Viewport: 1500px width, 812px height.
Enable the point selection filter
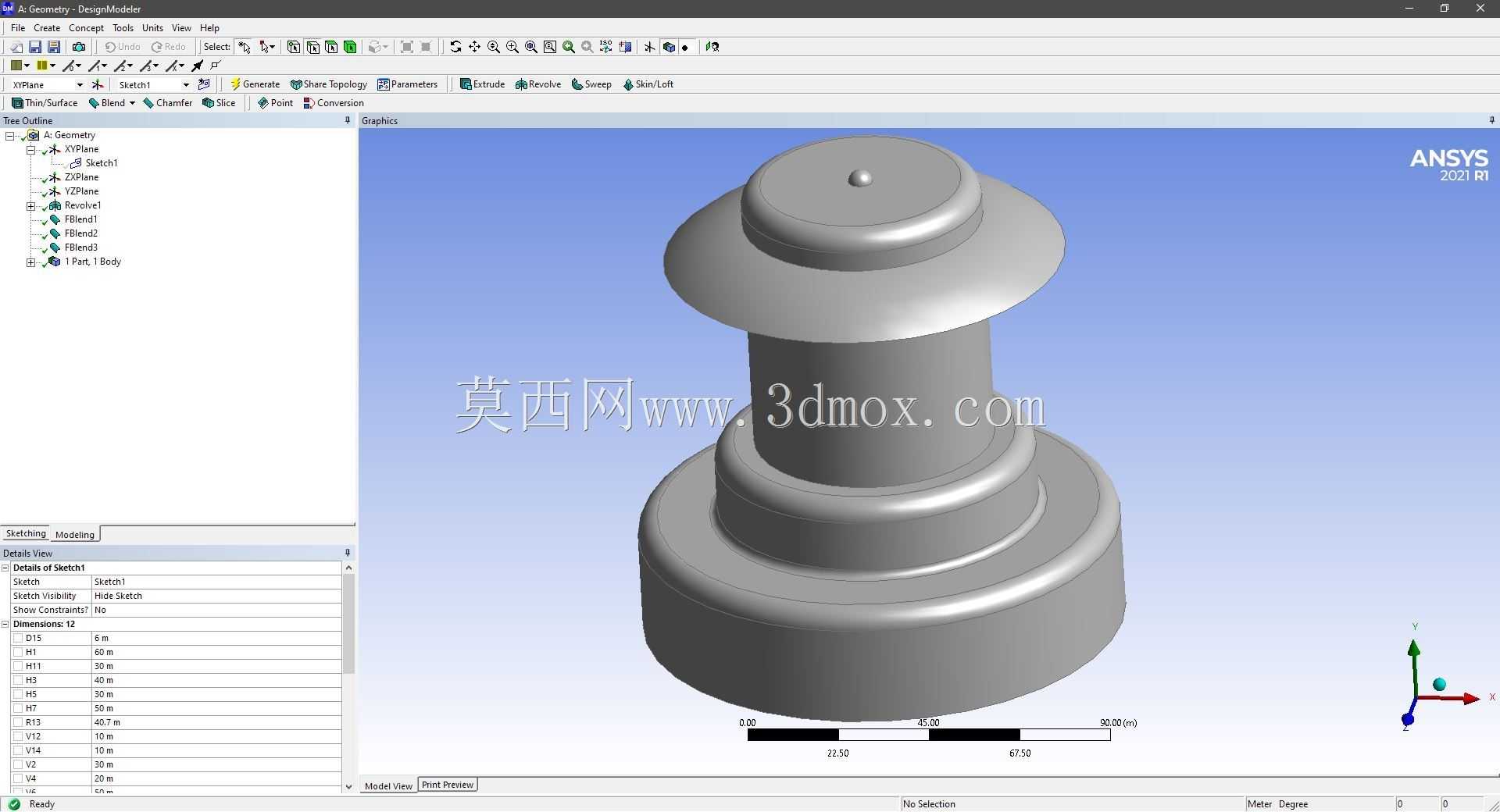[x=294, y=47]
